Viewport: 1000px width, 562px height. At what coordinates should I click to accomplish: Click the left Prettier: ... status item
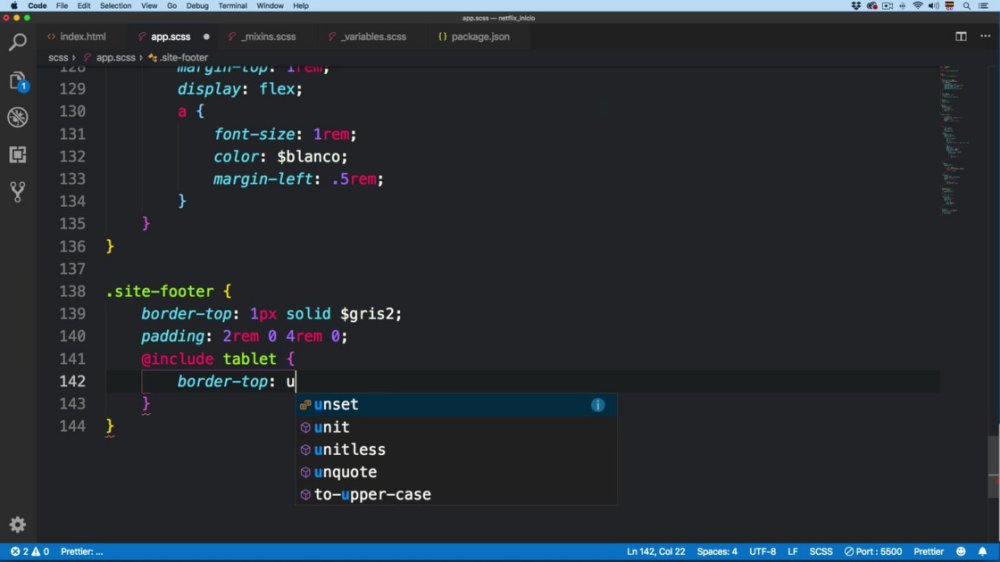tap(82, 551)
